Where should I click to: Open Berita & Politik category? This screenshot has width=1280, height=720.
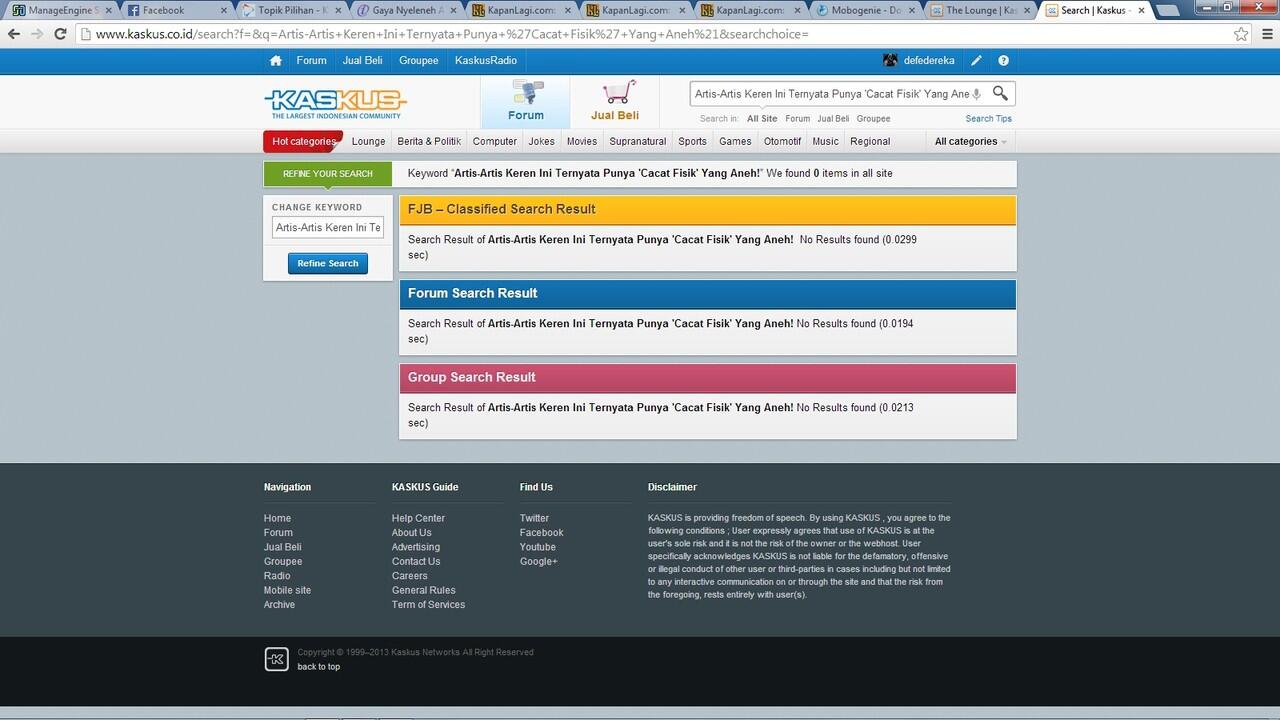click(x=429, y=141)
